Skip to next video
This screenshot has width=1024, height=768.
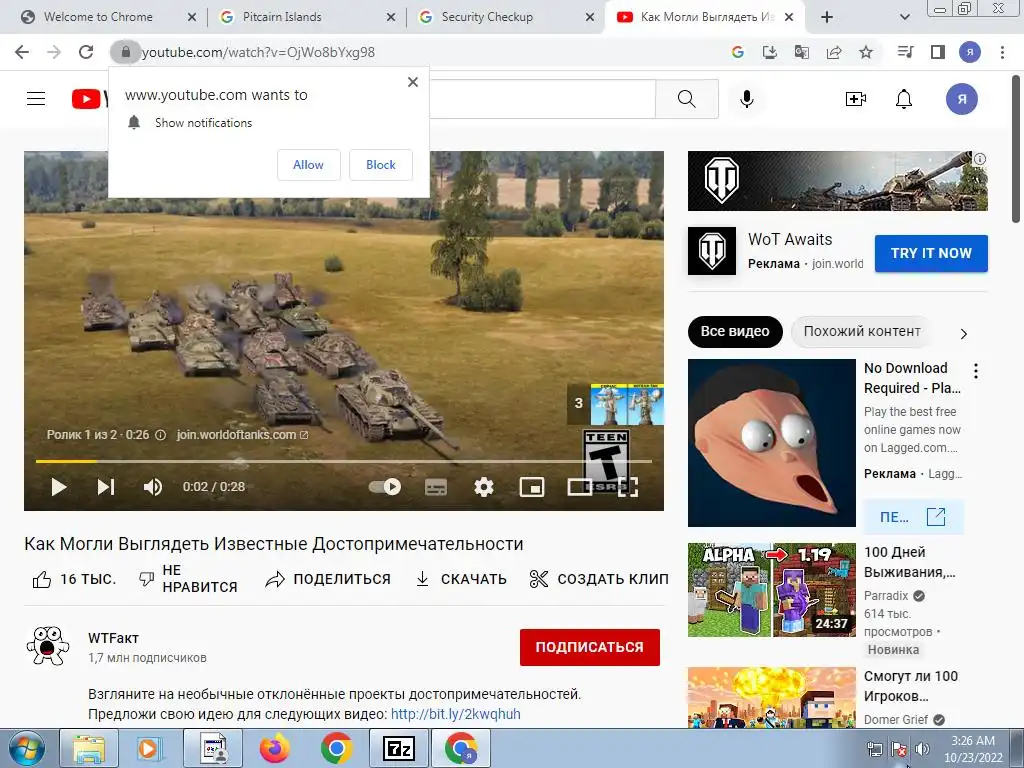(106, 487)
